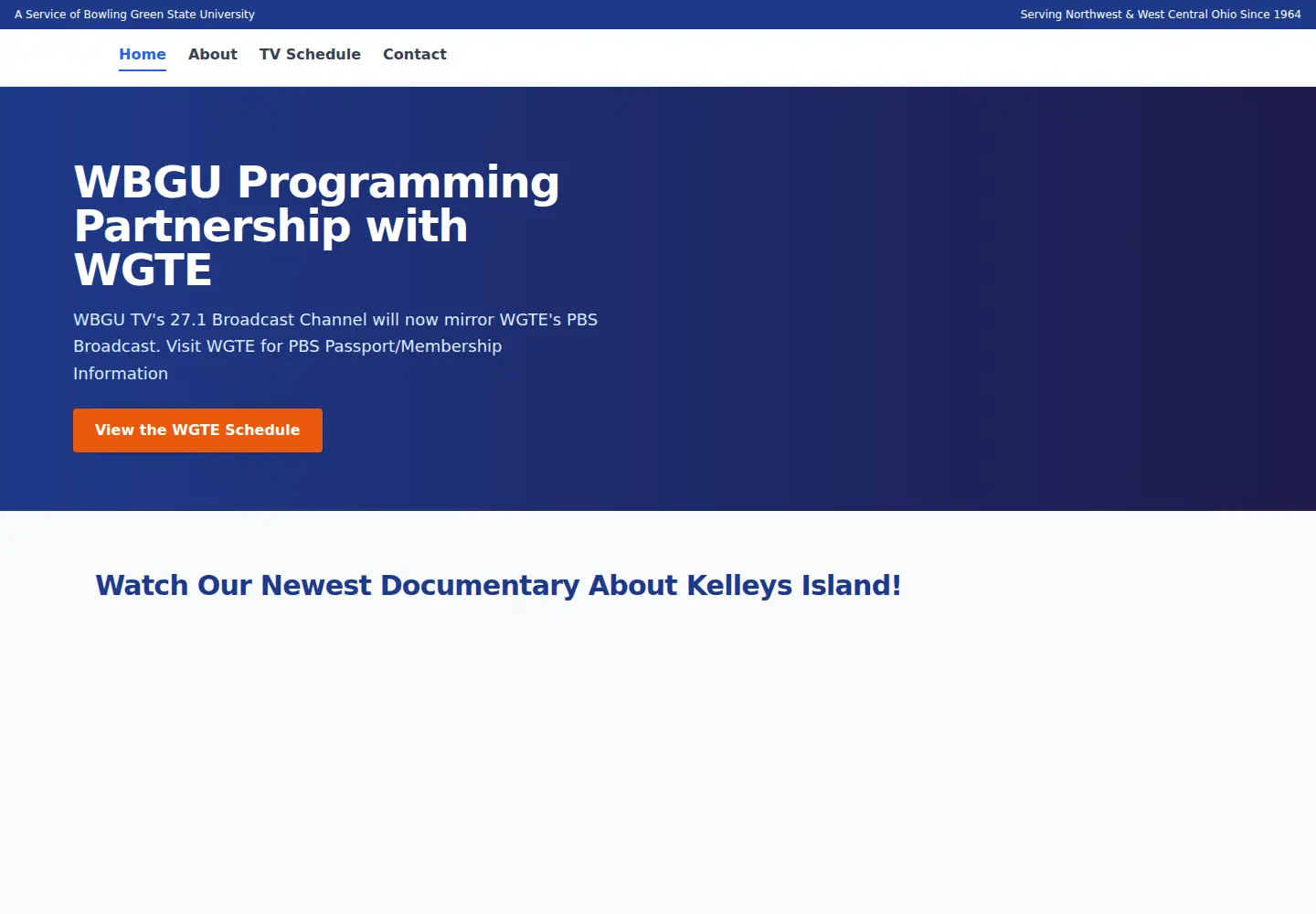
Task: Click the View the WGTE Schedule button
Action: [x=197, y=430]
